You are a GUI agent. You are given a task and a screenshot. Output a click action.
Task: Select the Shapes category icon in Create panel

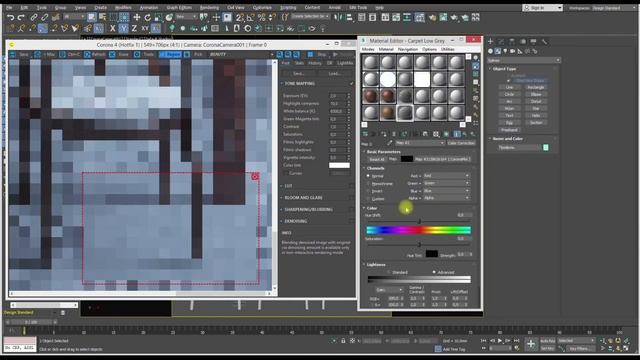(x=498, y=51)
